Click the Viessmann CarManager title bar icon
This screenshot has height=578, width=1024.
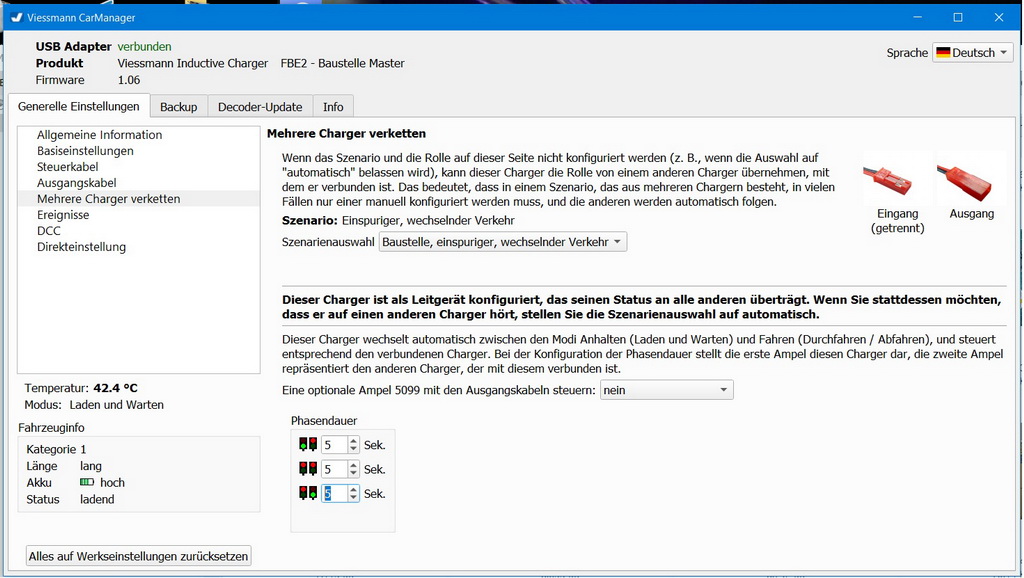tap(16, 17)
